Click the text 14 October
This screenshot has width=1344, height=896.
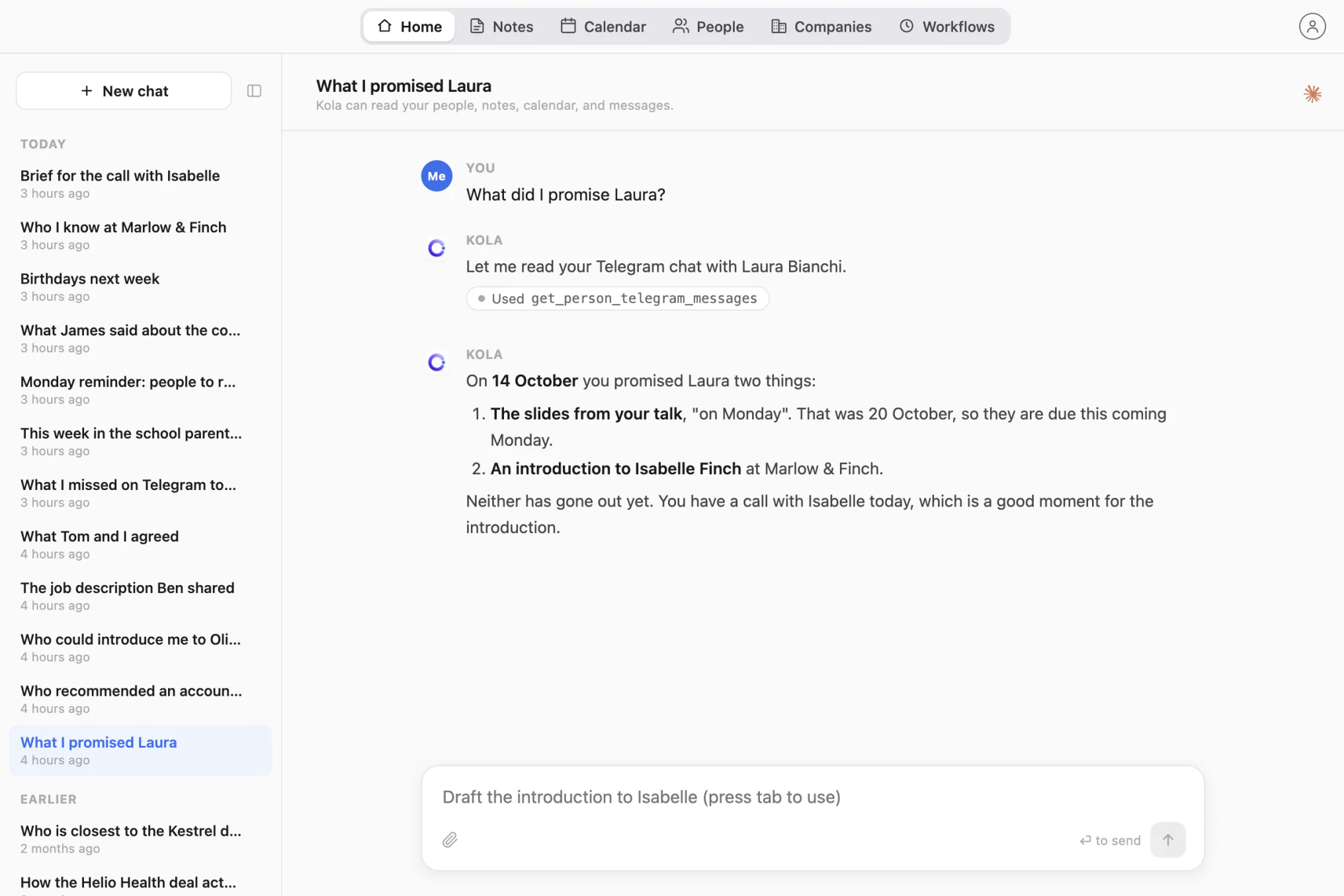click(x=534, y=381)
